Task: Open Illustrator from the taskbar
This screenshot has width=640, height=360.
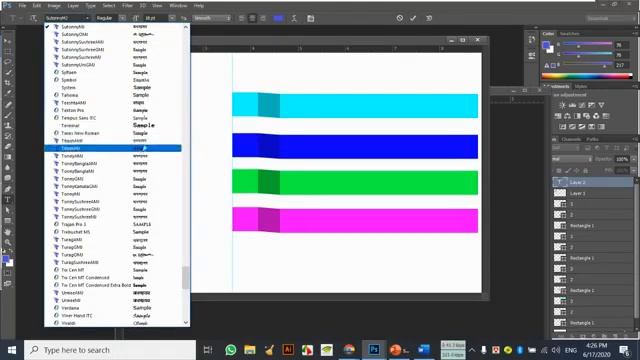Action: [x=288, y=350]
